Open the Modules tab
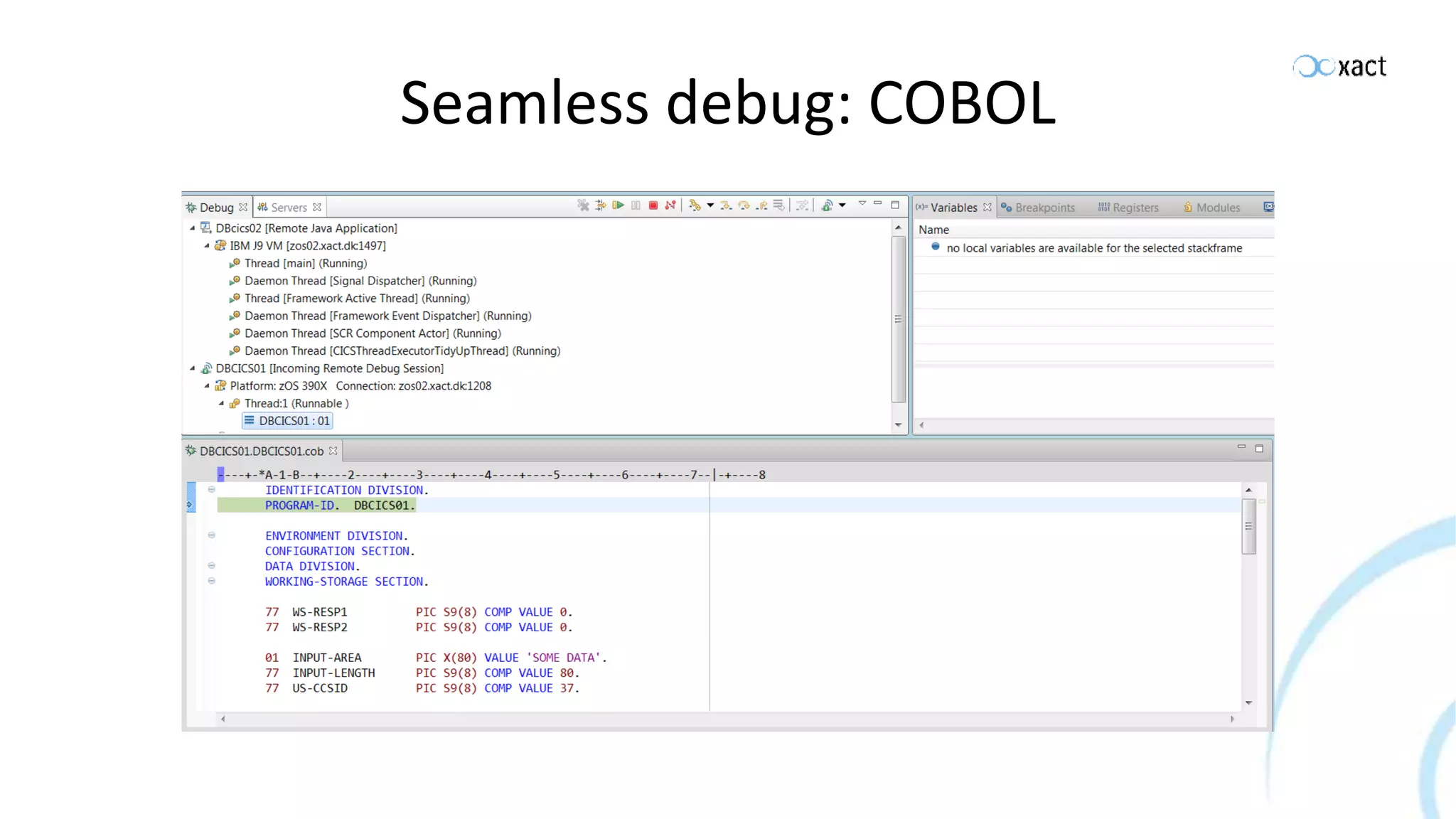Viewport: 1456px width, 819px height. coord(1211,208)
